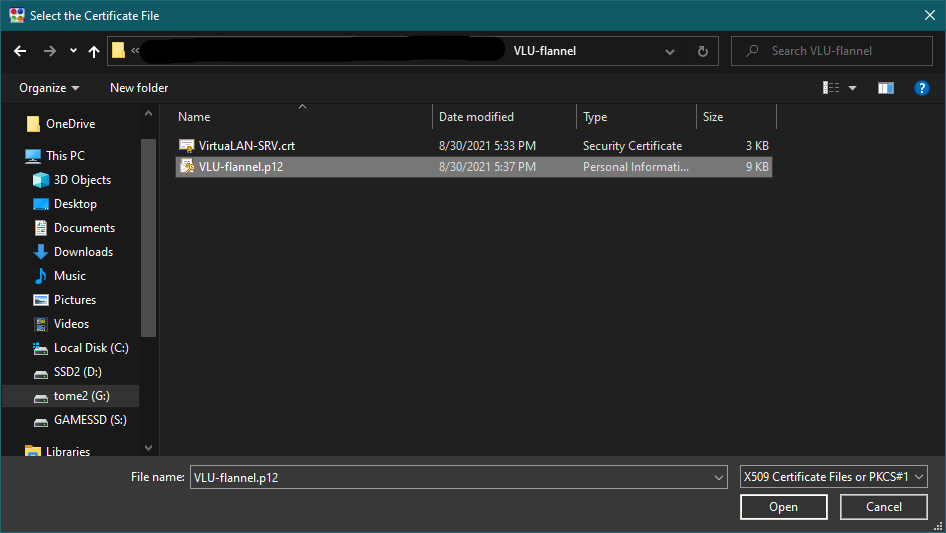946x533 pixels.
Task: Click the Cancel button
Action: point(883,507)
